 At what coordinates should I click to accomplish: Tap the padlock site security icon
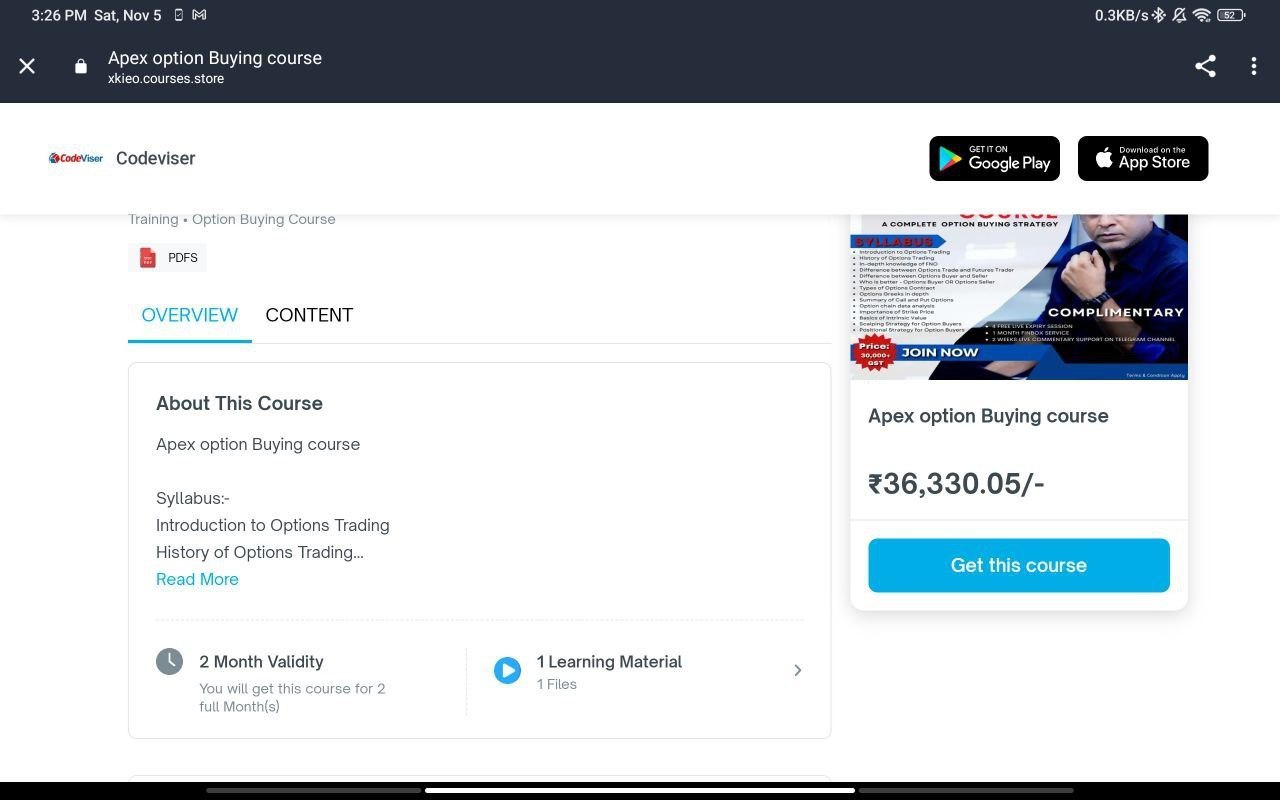[81, 66]
